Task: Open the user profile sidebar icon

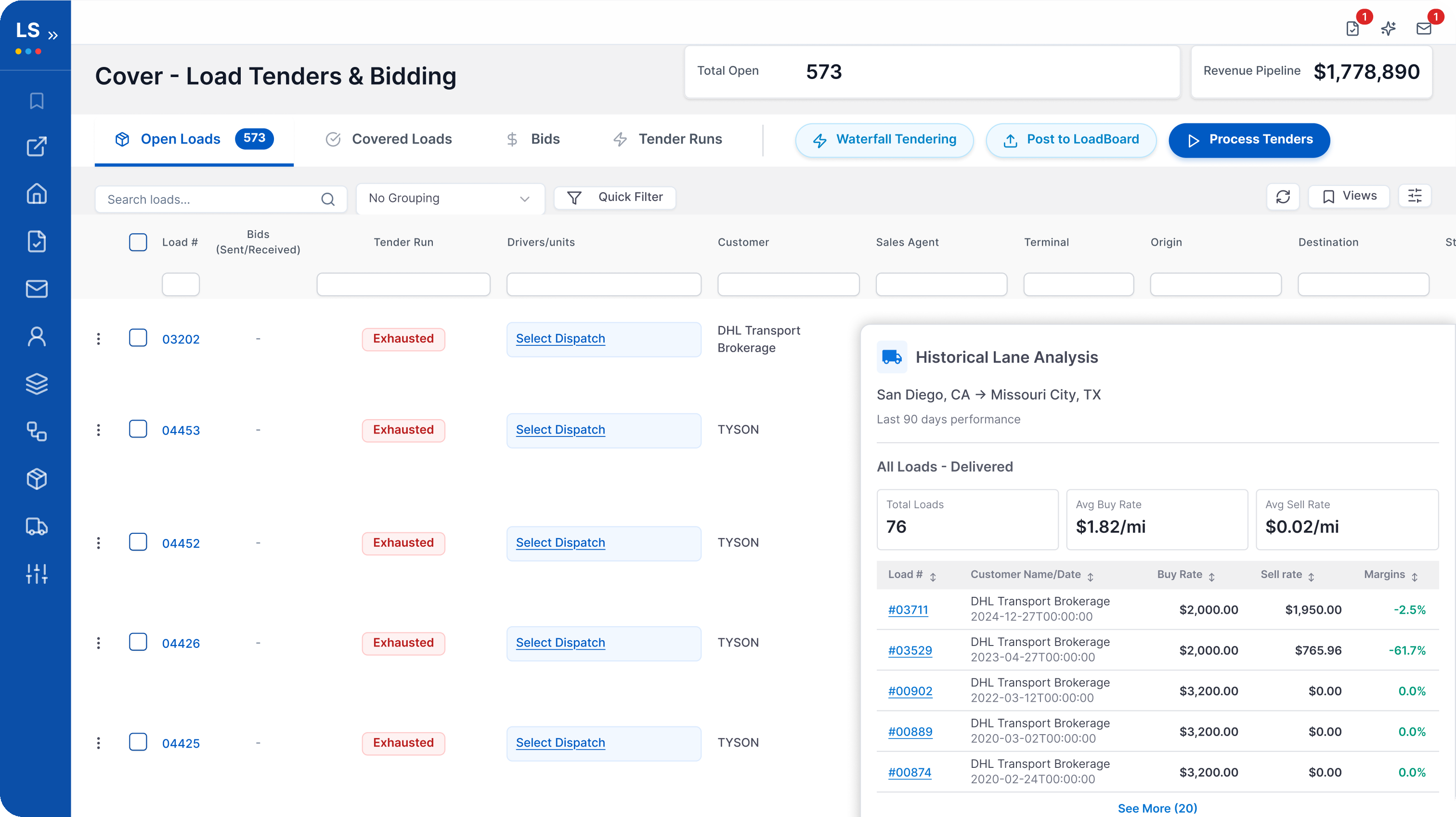Action: coord(37,336)
